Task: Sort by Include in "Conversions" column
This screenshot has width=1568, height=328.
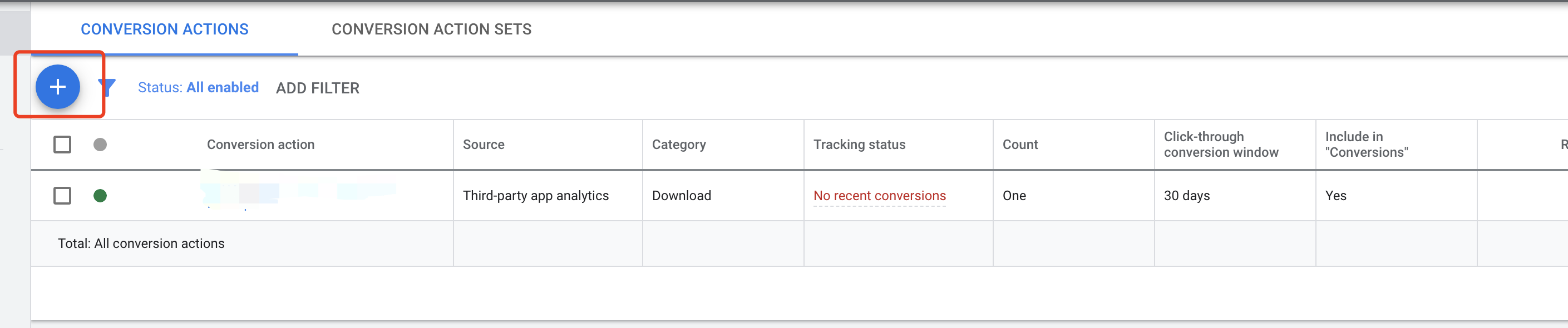Action: 1367,145
